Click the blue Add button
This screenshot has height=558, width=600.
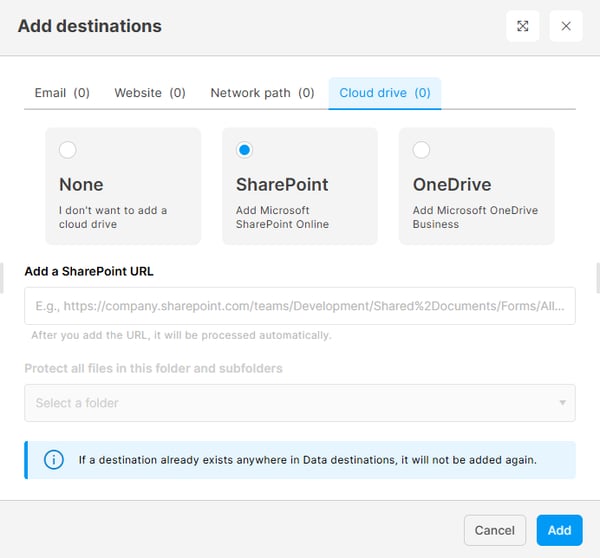[x=559, y=530]
